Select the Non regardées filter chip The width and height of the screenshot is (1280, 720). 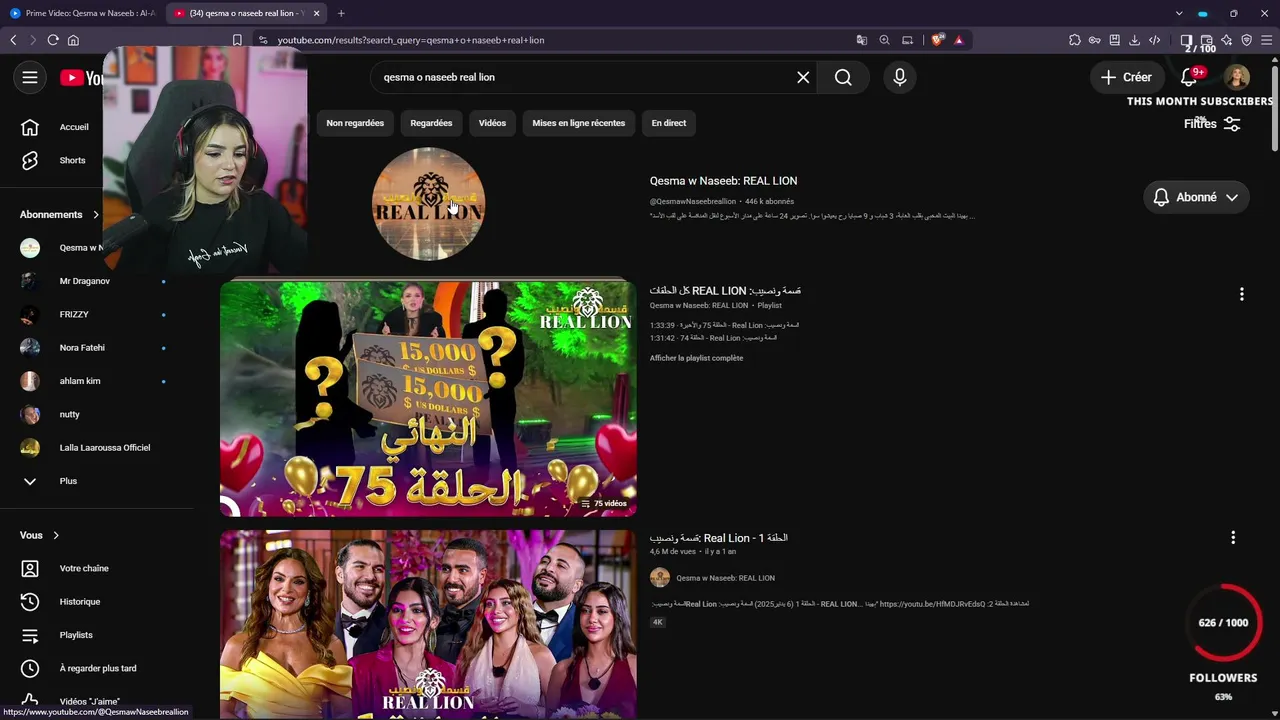(355, 123)
